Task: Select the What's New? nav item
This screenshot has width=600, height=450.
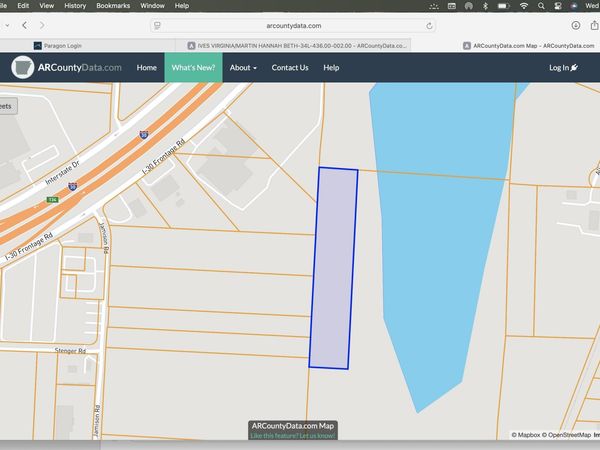Action: [x=193, y=68]
